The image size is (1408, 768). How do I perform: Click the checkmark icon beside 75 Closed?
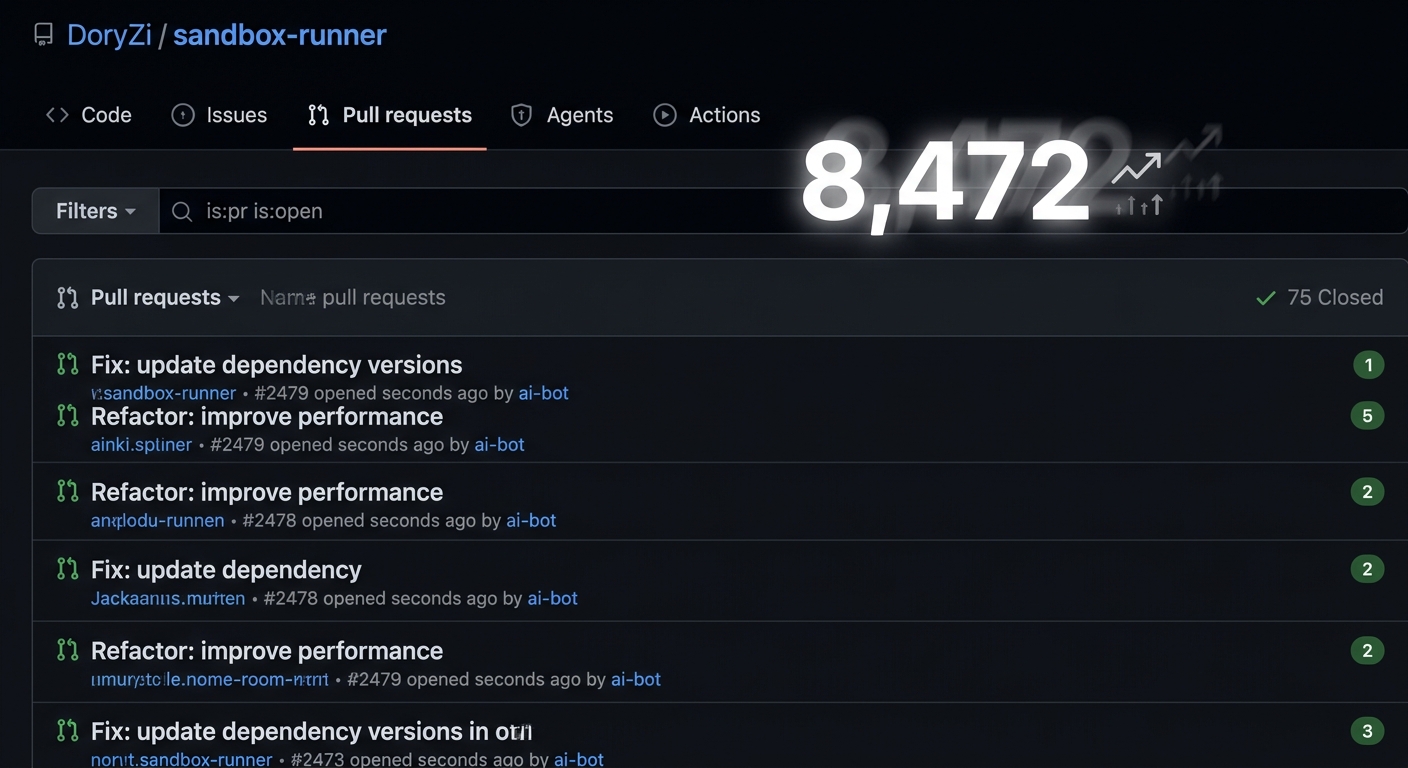pyautogui.click(x=1266, y=298)
